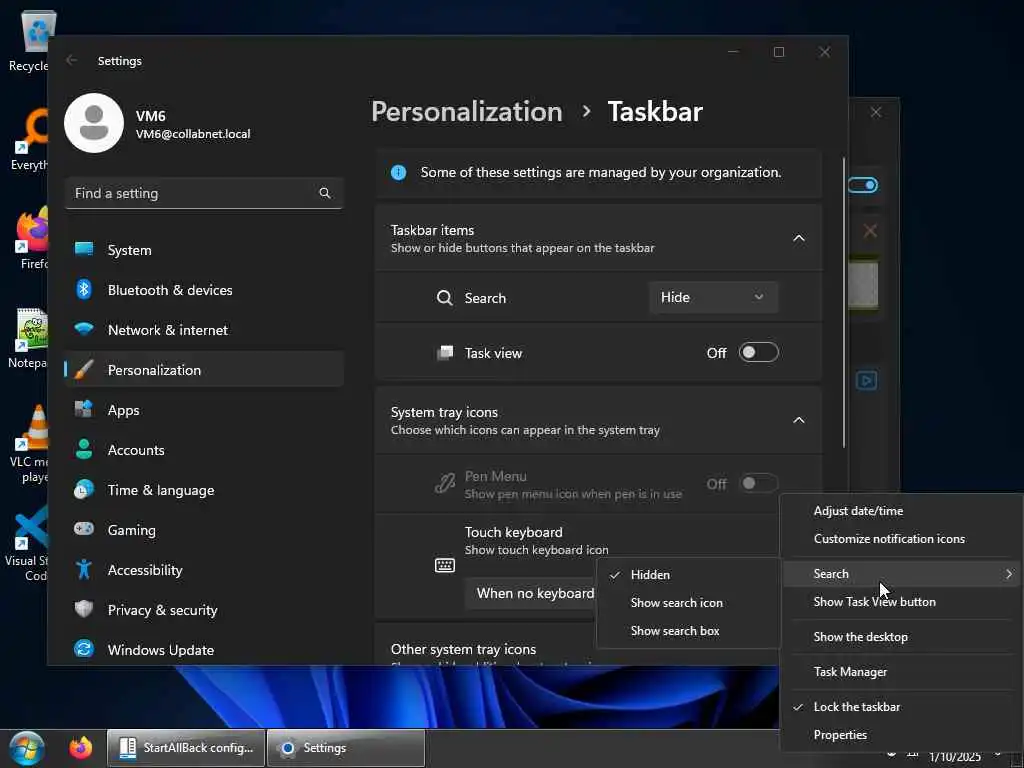Open the Accounts settings category

204,450
